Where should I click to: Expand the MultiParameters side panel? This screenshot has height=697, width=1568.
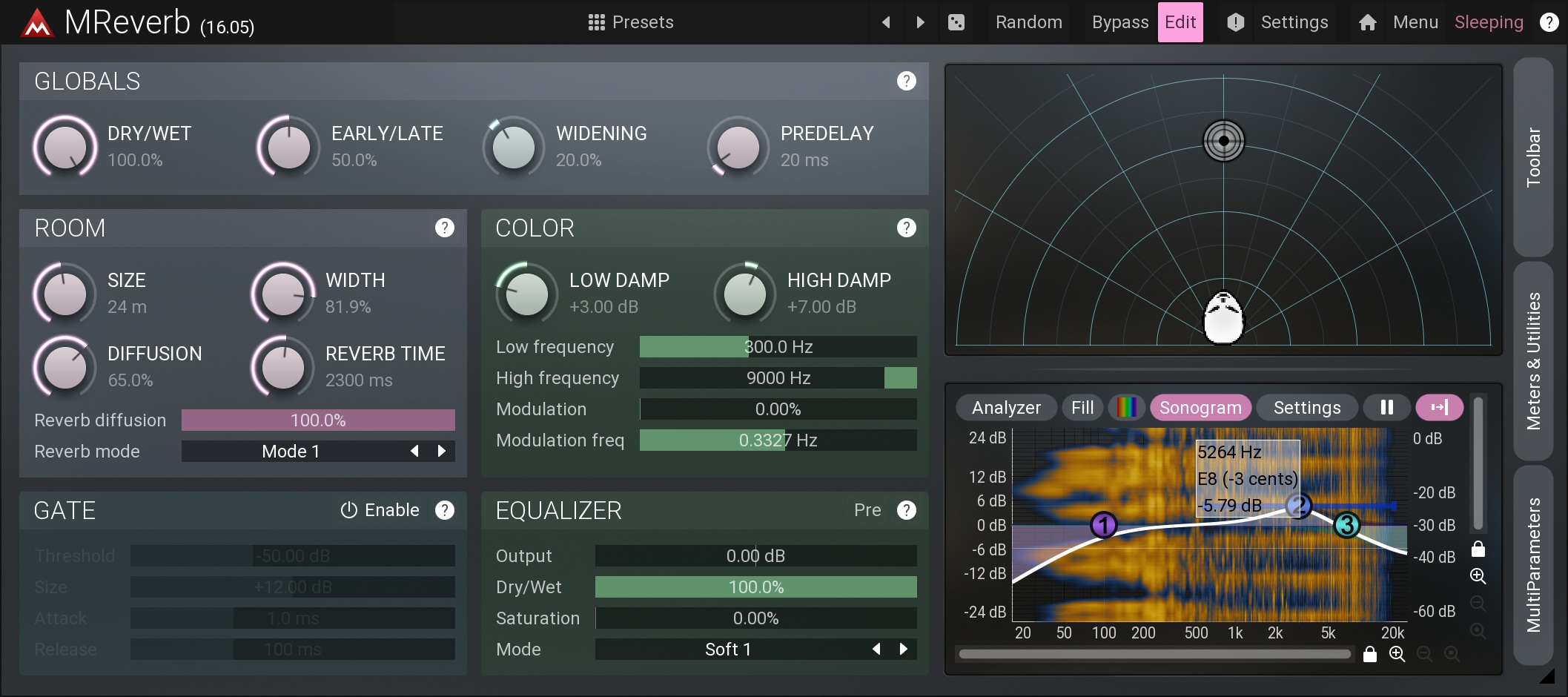1533,565
